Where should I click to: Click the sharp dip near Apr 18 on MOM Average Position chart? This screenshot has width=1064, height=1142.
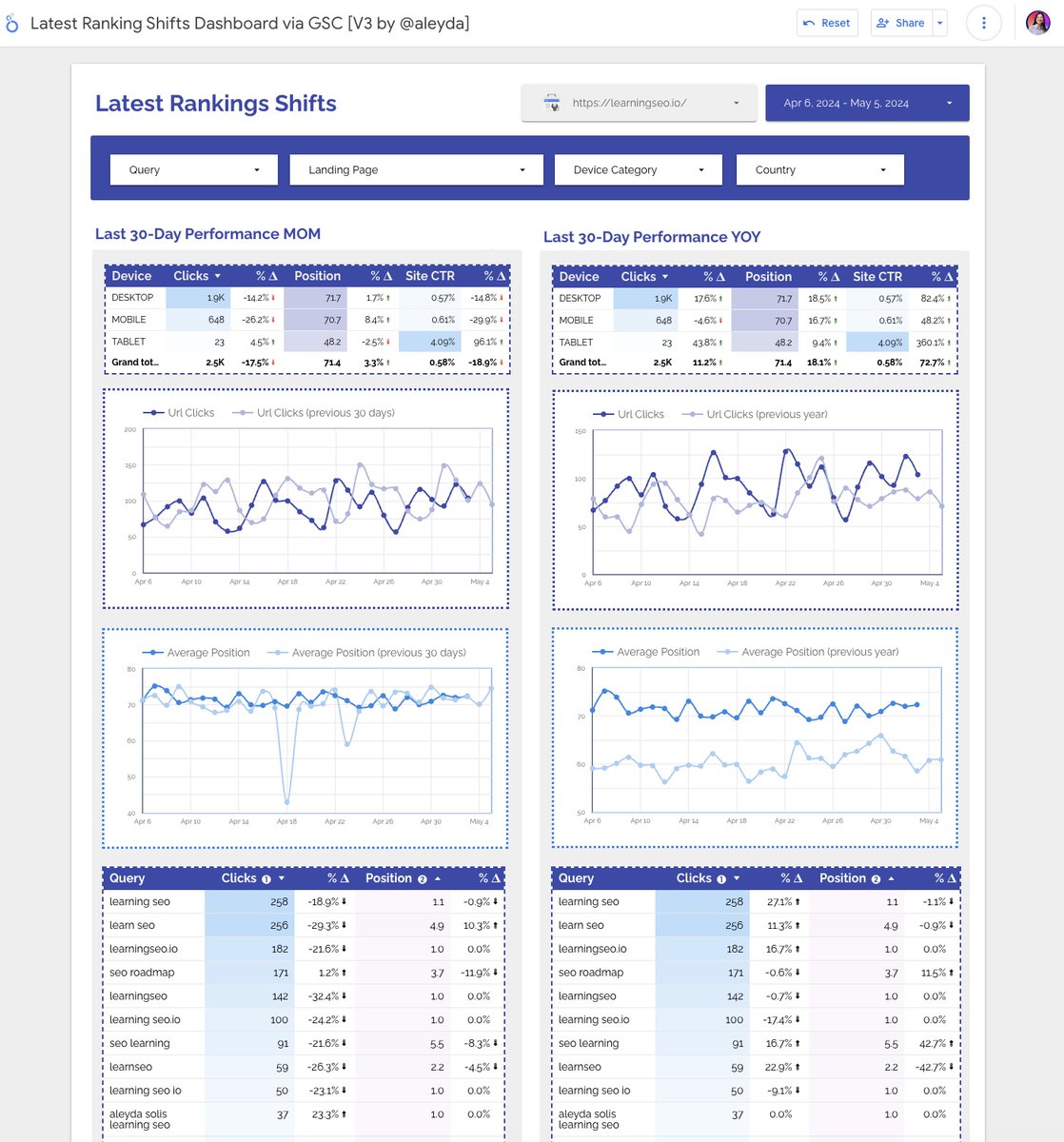point(286,801)
